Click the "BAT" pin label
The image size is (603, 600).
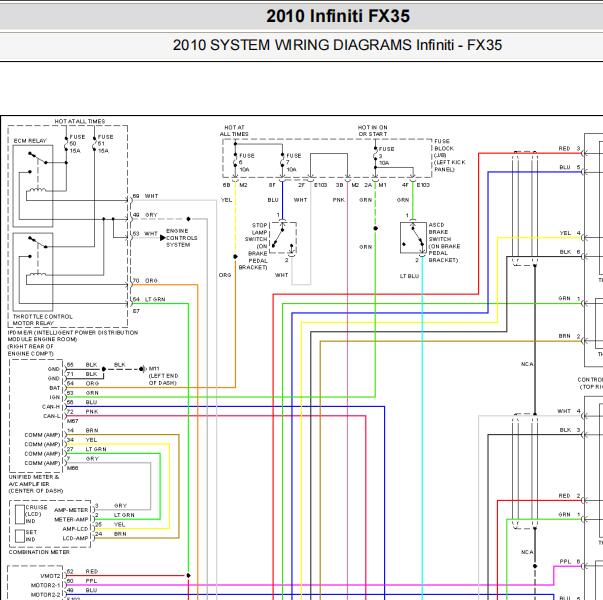55,388
